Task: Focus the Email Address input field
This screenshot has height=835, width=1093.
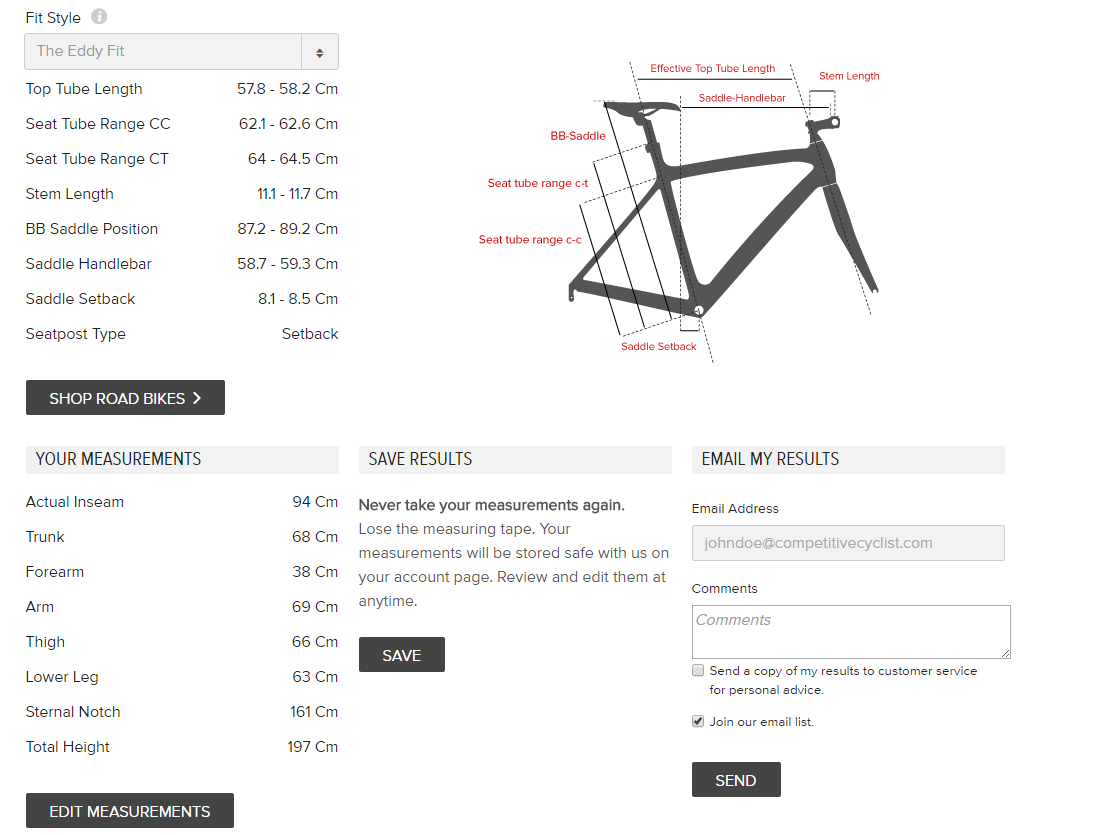Action: point(847,543)
